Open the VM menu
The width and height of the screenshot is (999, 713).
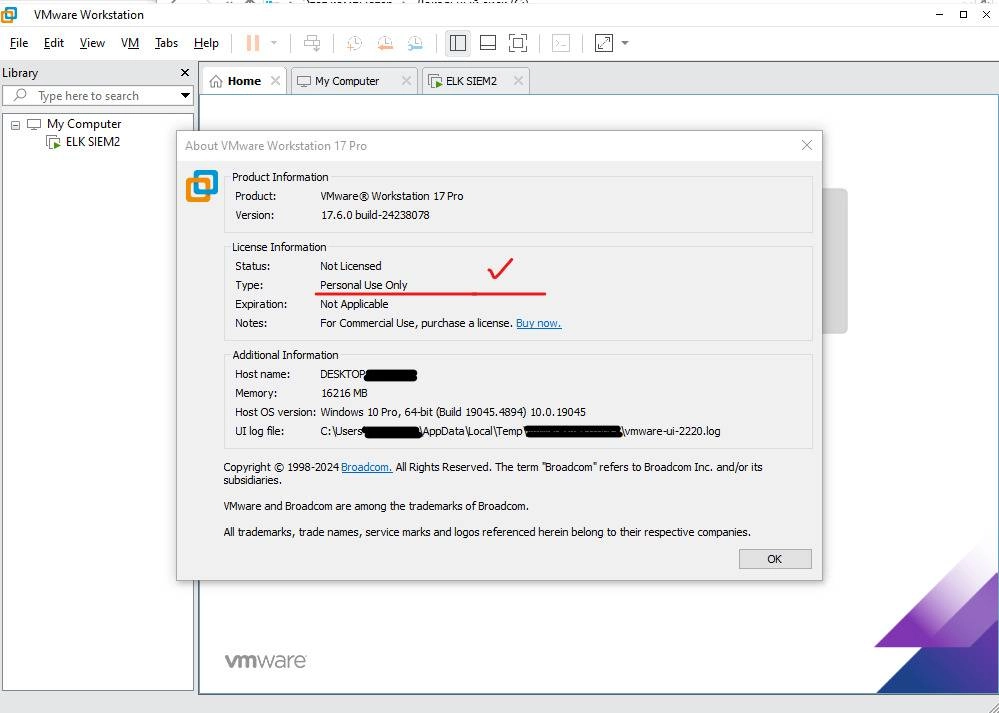130,43
